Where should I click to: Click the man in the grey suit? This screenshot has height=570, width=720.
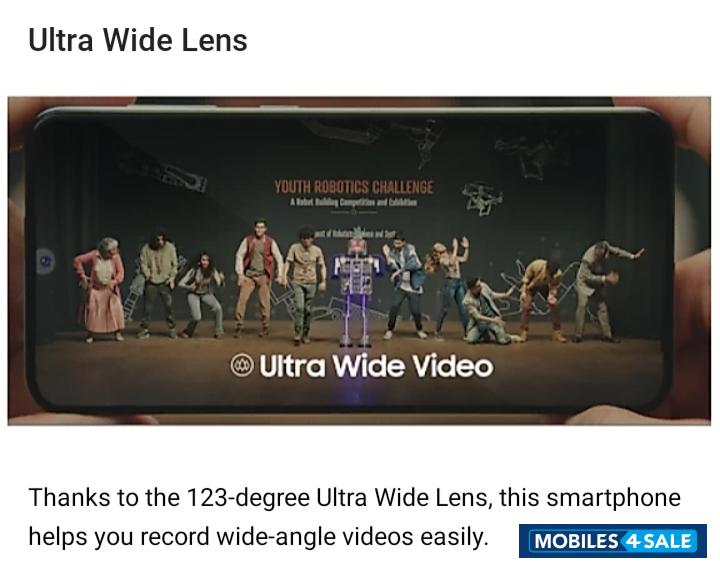(606, 290)
